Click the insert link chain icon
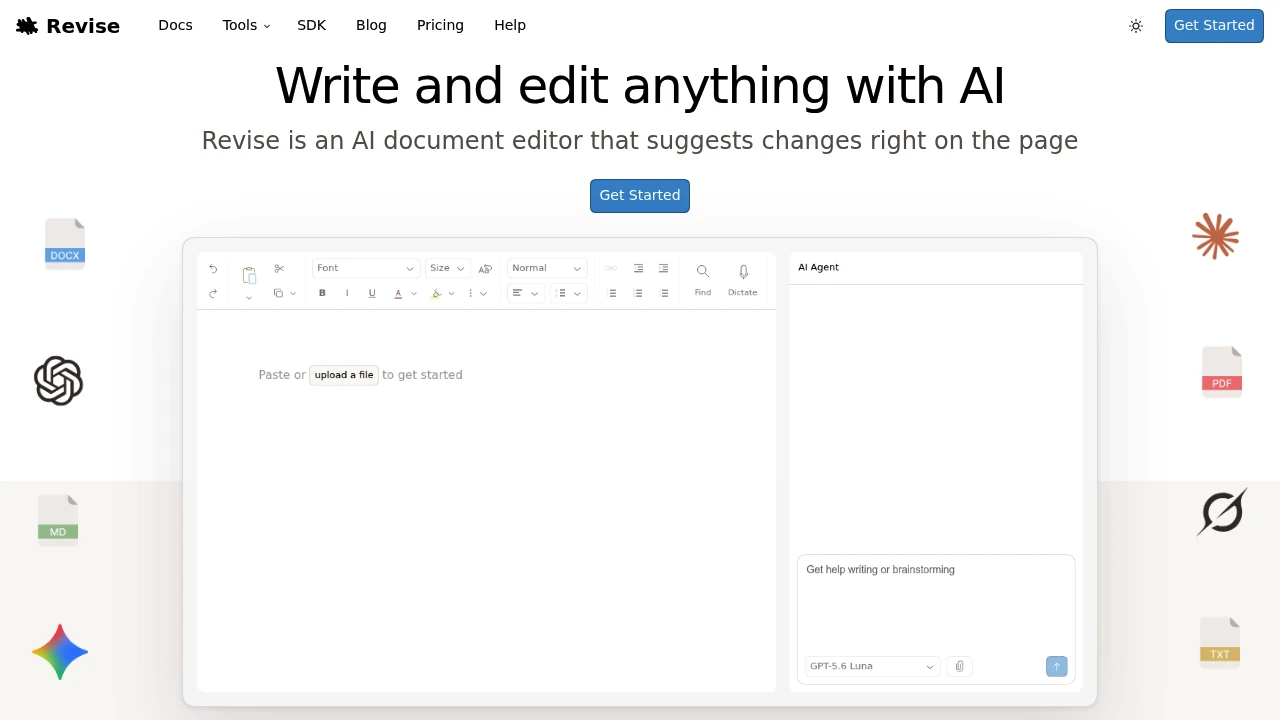 coord(611,268)
